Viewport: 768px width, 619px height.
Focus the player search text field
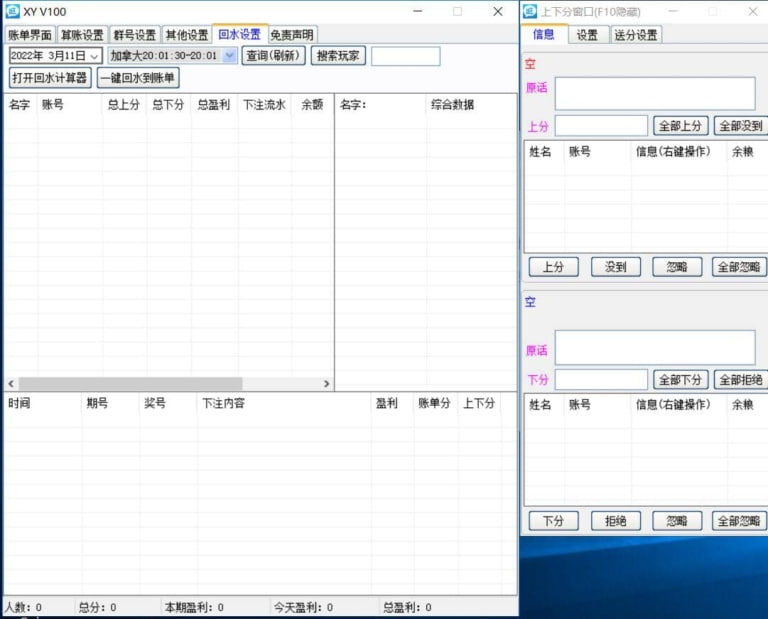coord(405,56)
